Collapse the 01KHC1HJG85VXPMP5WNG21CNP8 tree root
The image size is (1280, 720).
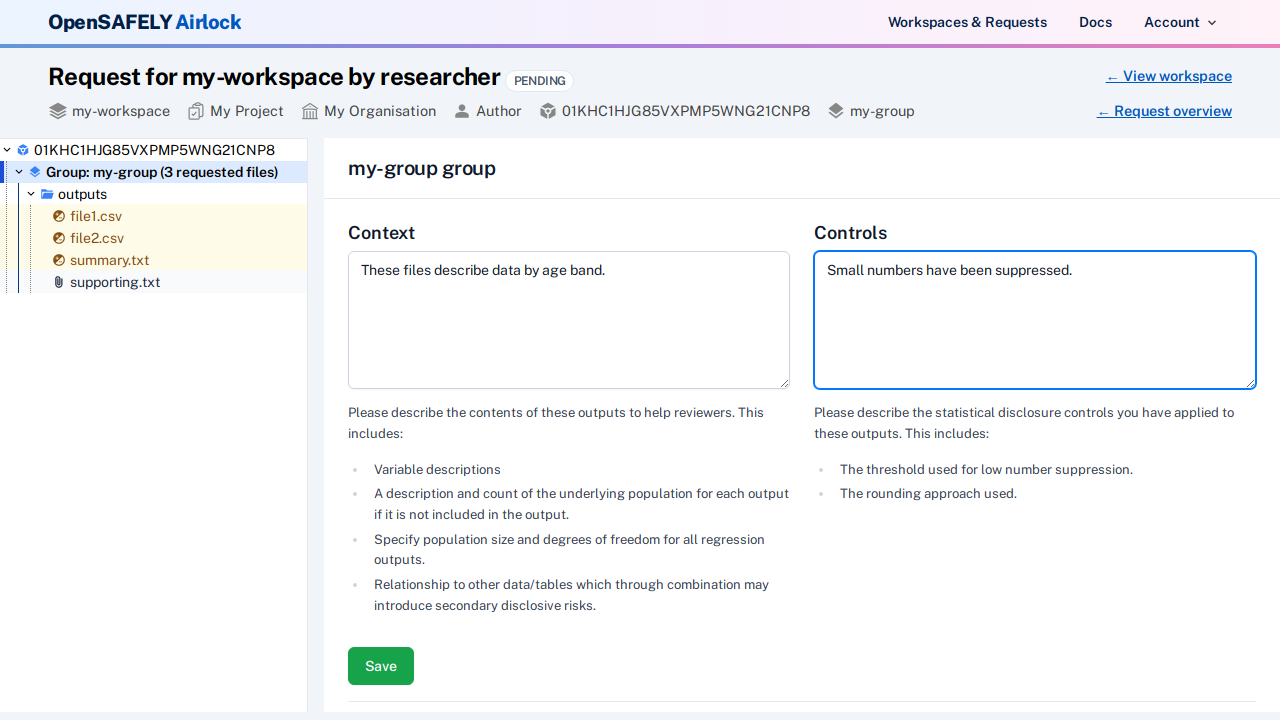tap(7, 149)
